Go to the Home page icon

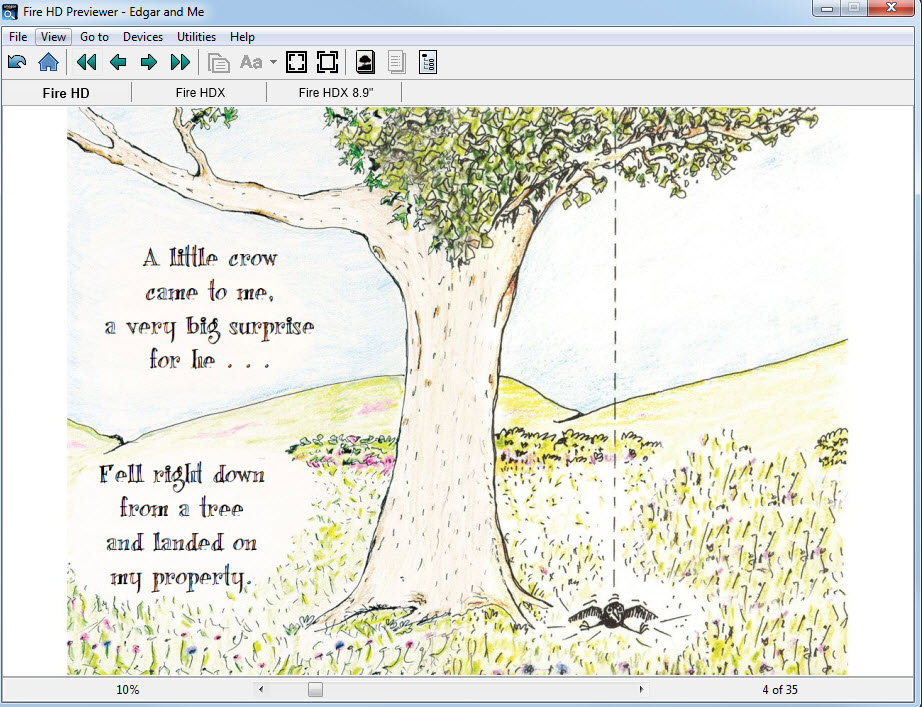[x=48, y=63]
